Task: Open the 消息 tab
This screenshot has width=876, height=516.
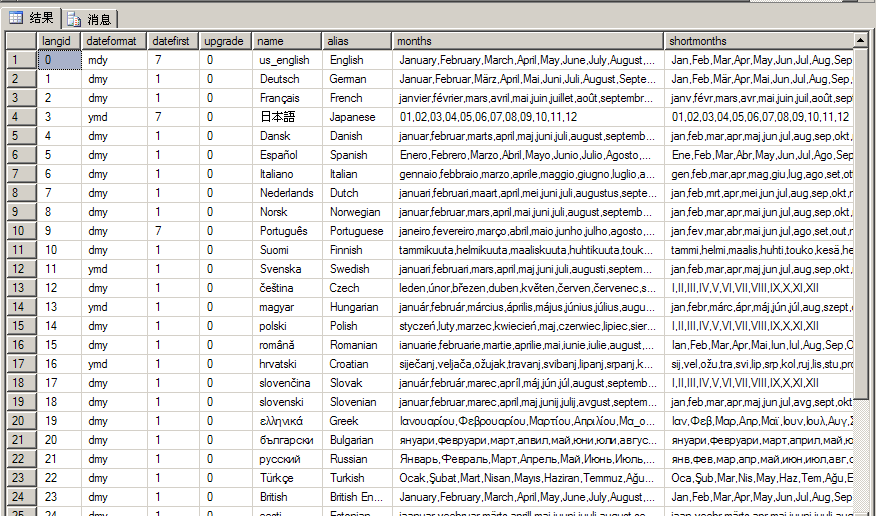Action: [89, 20]
